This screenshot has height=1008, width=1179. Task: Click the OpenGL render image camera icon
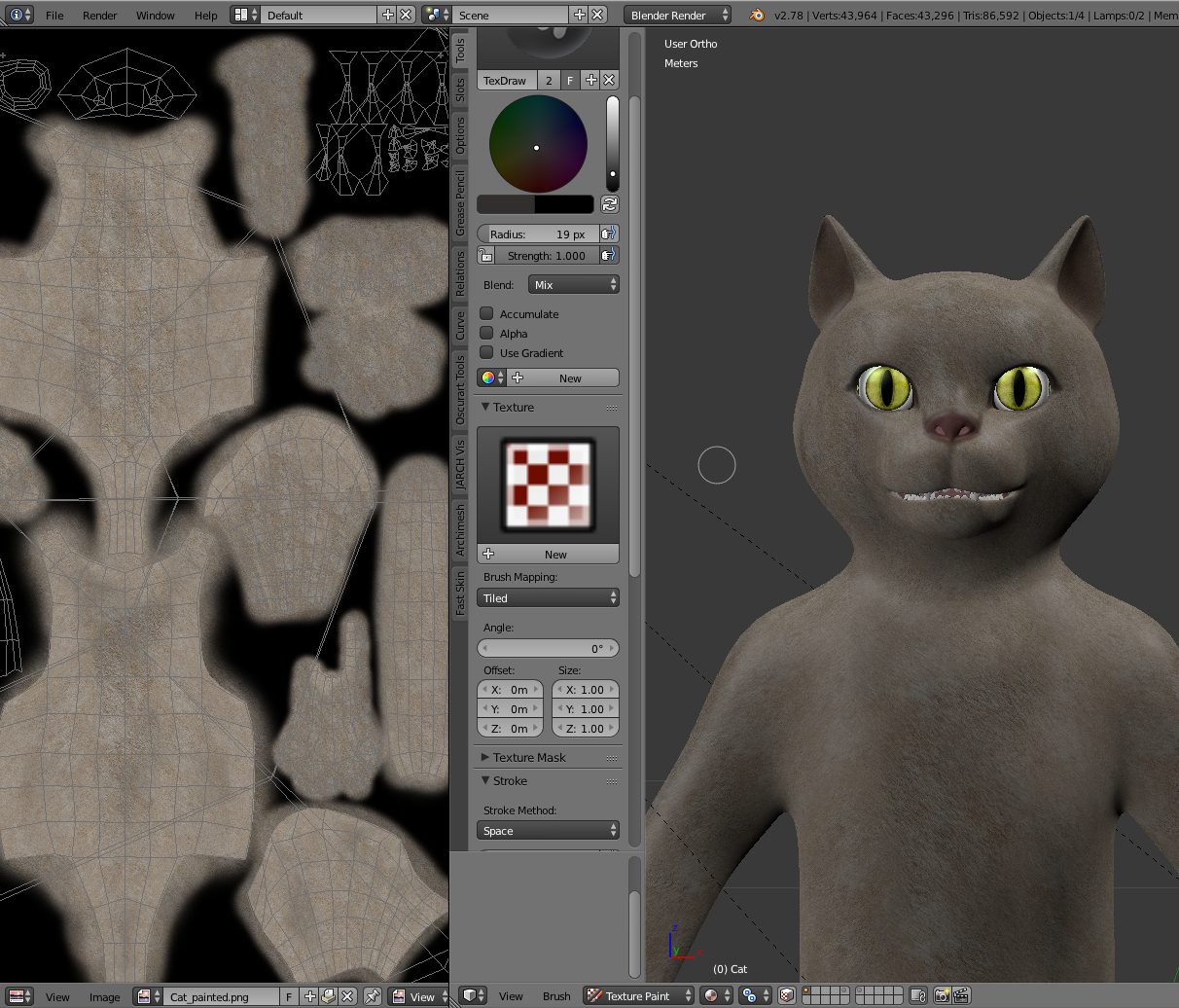(x=942, y=995)
